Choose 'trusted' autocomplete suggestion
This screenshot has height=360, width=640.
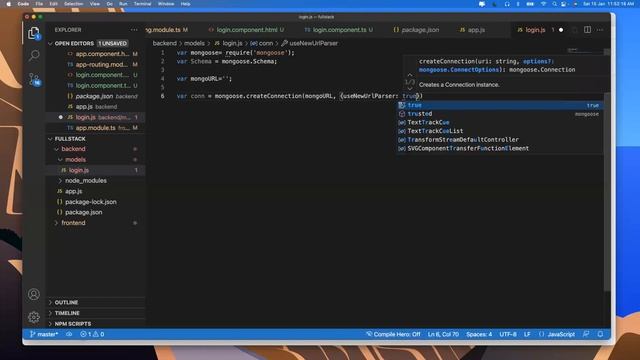pos(500,114)
